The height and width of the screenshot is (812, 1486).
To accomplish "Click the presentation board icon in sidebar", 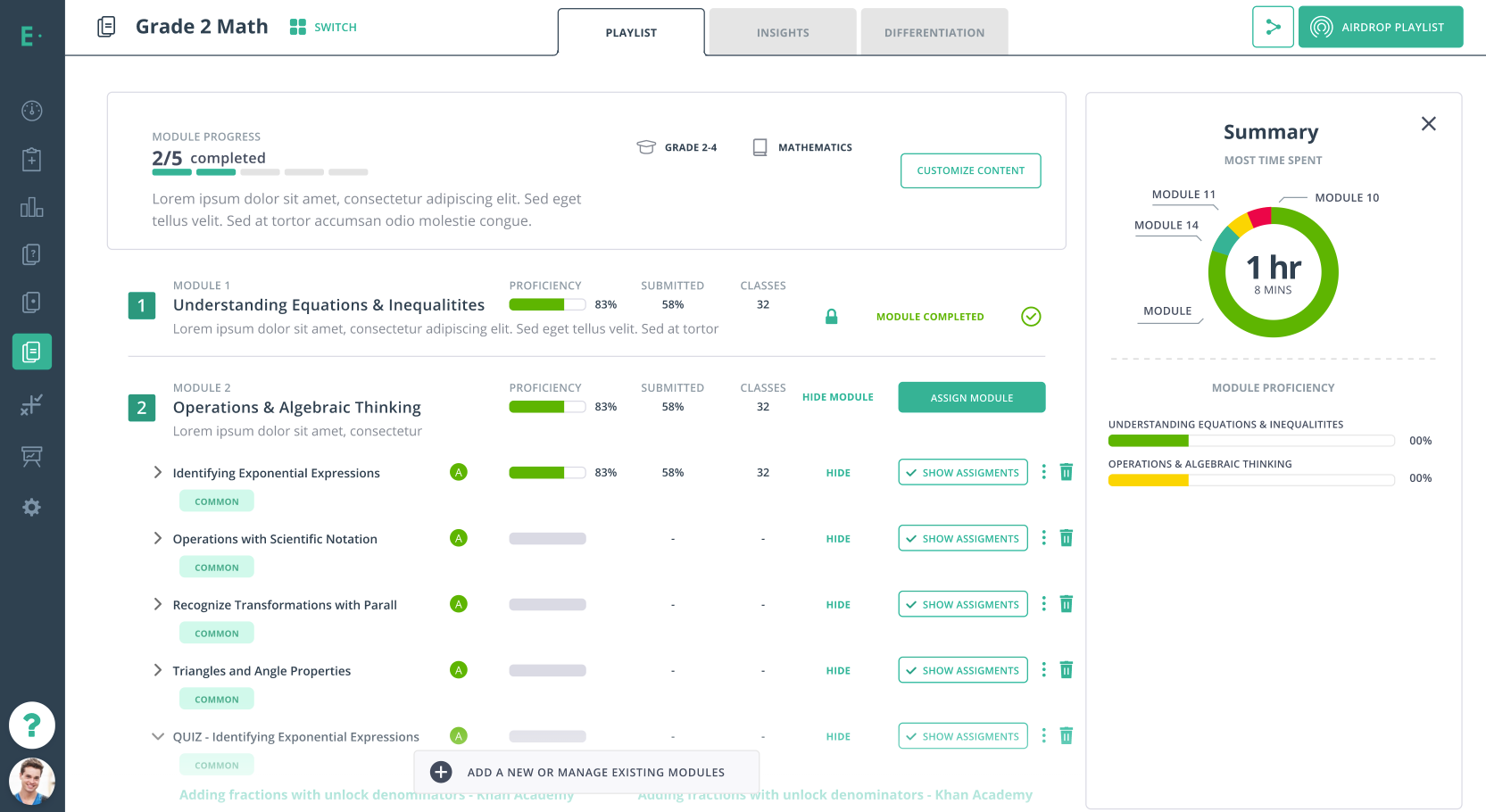I will tap(32, 456).
